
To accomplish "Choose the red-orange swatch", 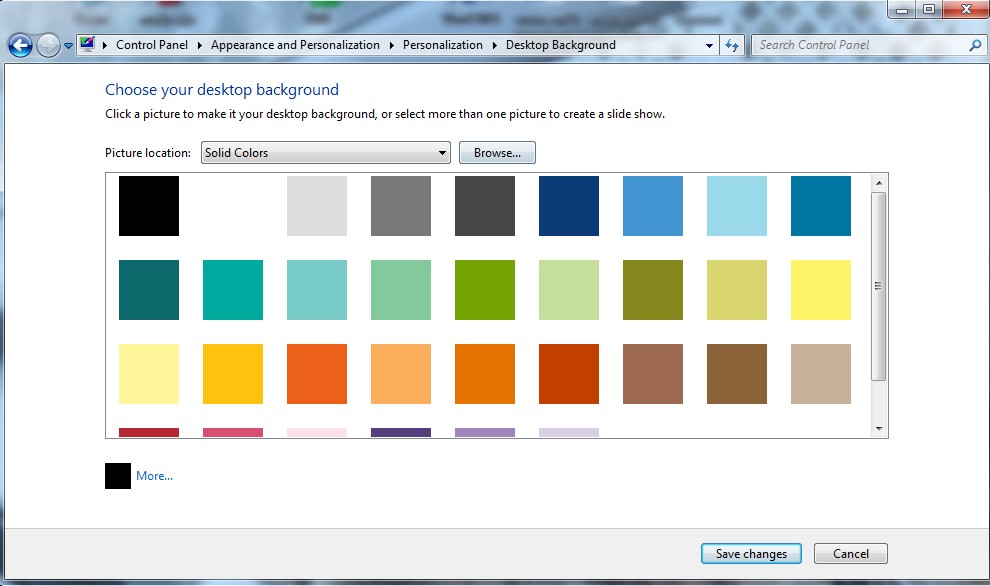I will pyautogui.click(x=317, y=374).
